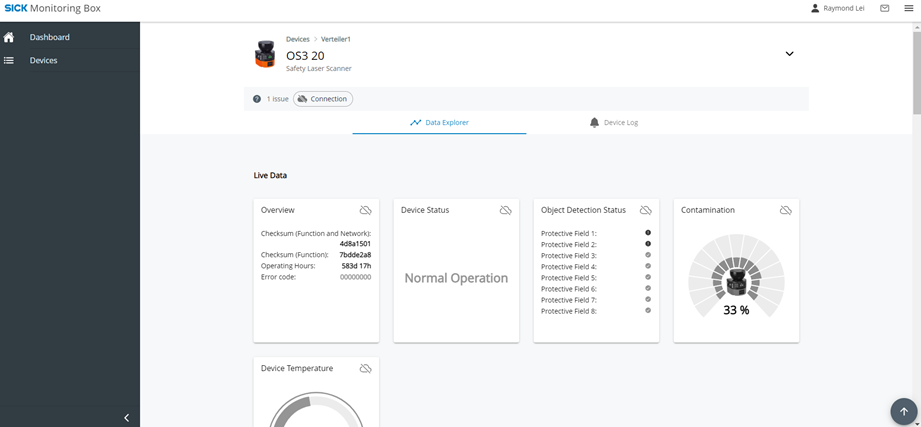Image resolution: width=921 pixels, height=427 pixels.
Task: Click the Device Temperature circular gauge
Action: [316, 409]
